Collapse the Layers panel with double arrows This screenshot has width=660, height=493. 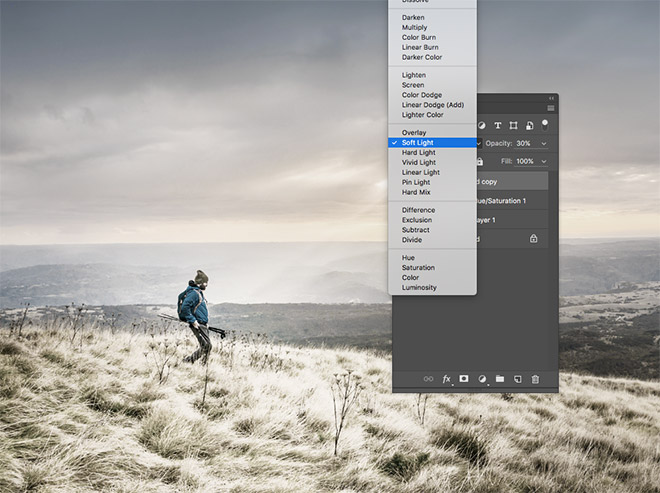(551, 98)
